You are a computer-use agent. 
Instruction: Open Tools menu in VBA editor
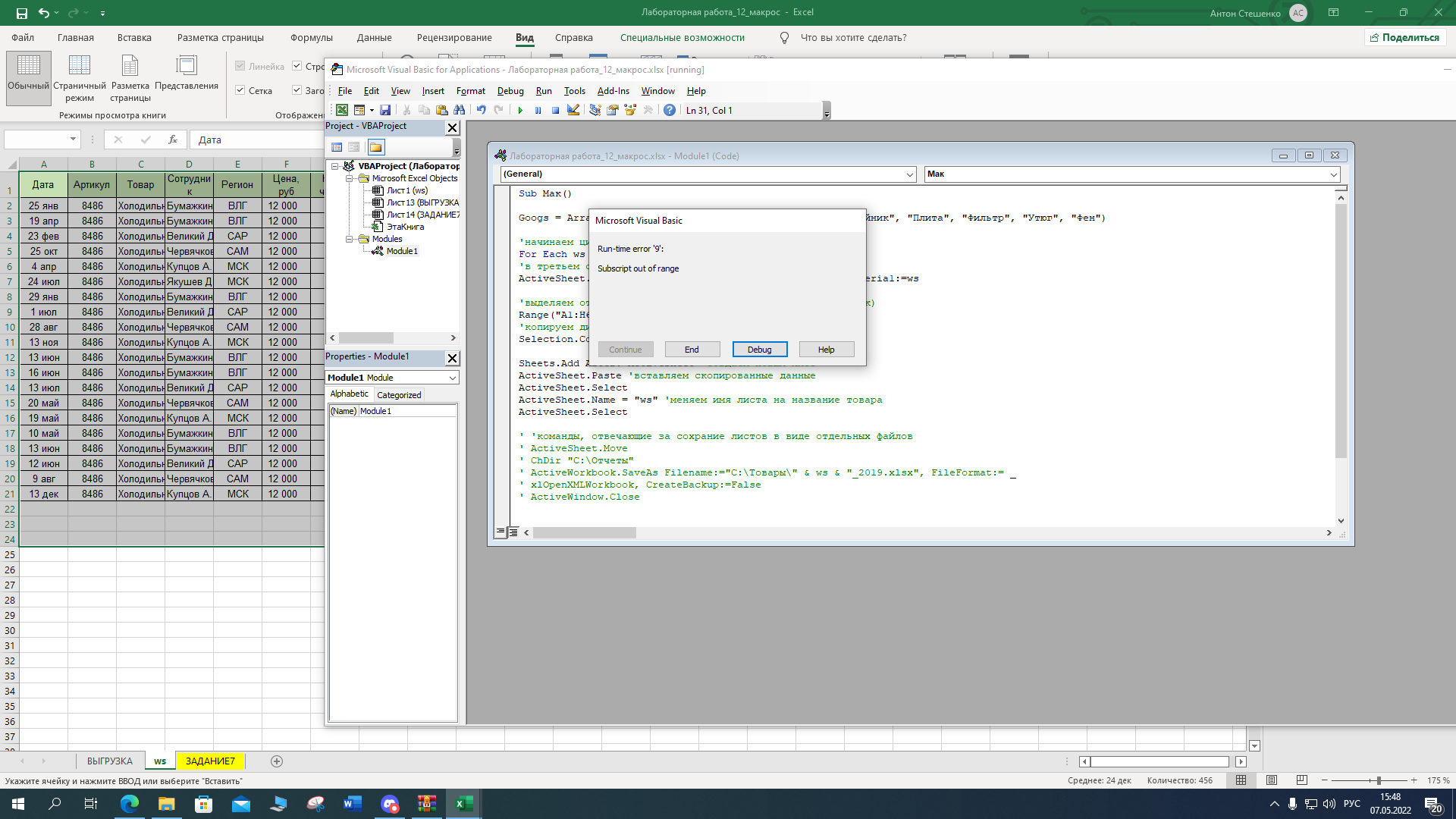[x=575, y=91]
